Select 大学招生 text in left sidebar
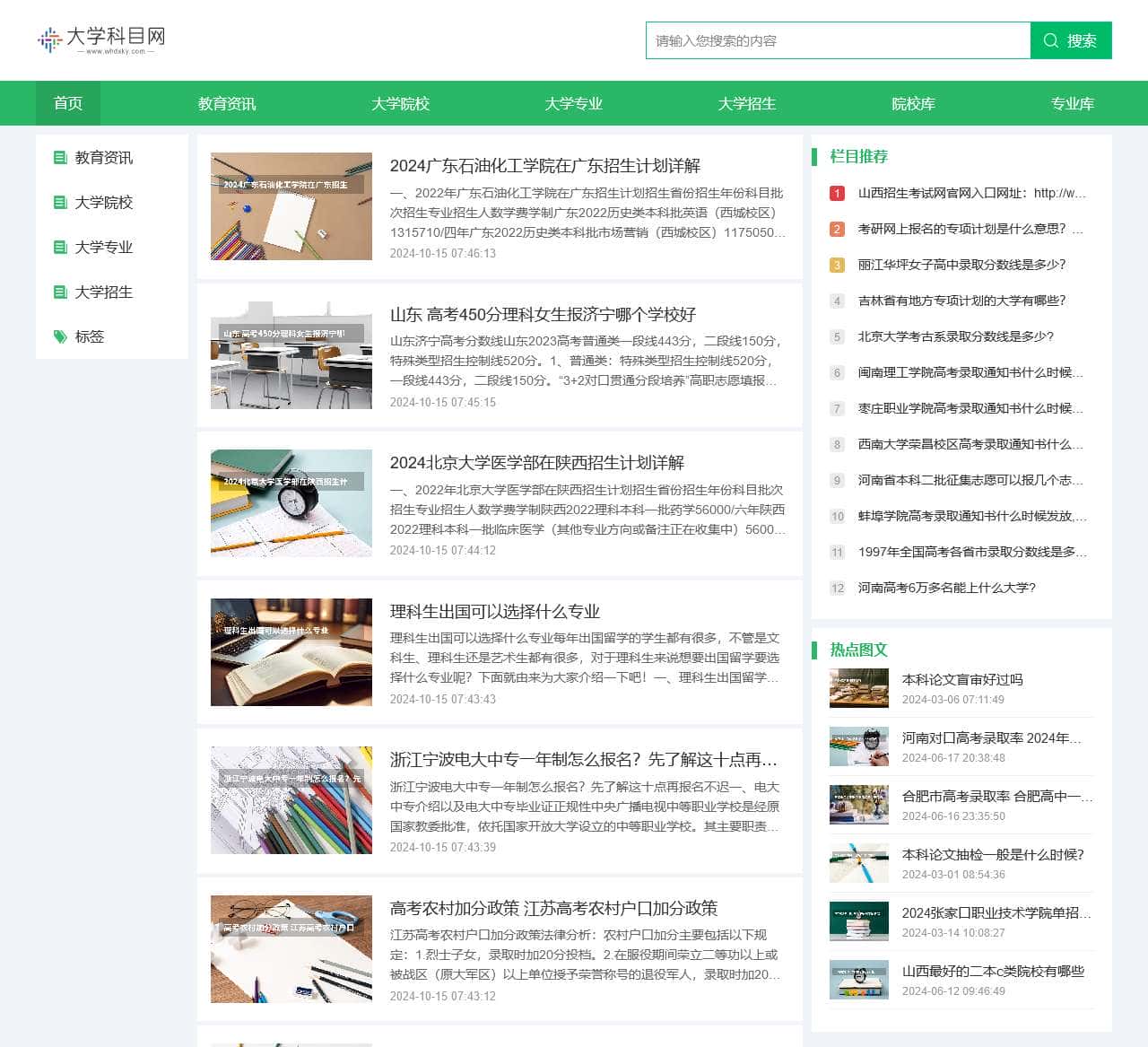1148x1047 pixels. tap(104, 292)
